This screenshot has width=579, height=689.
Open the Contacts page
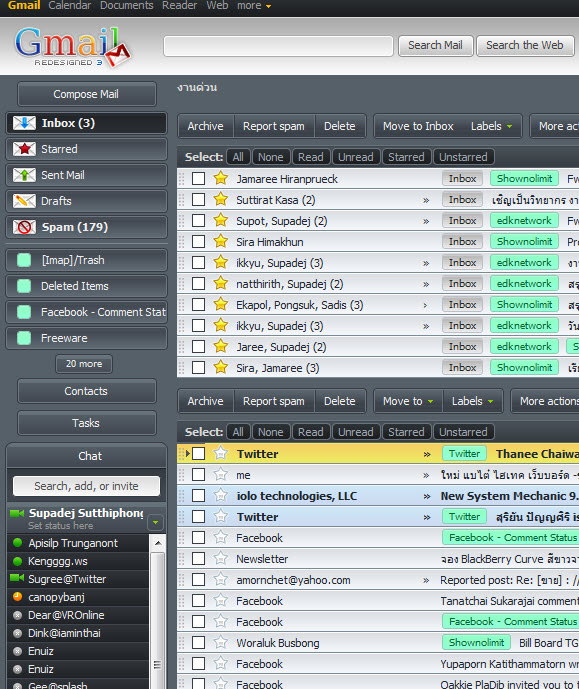(87, 391)
